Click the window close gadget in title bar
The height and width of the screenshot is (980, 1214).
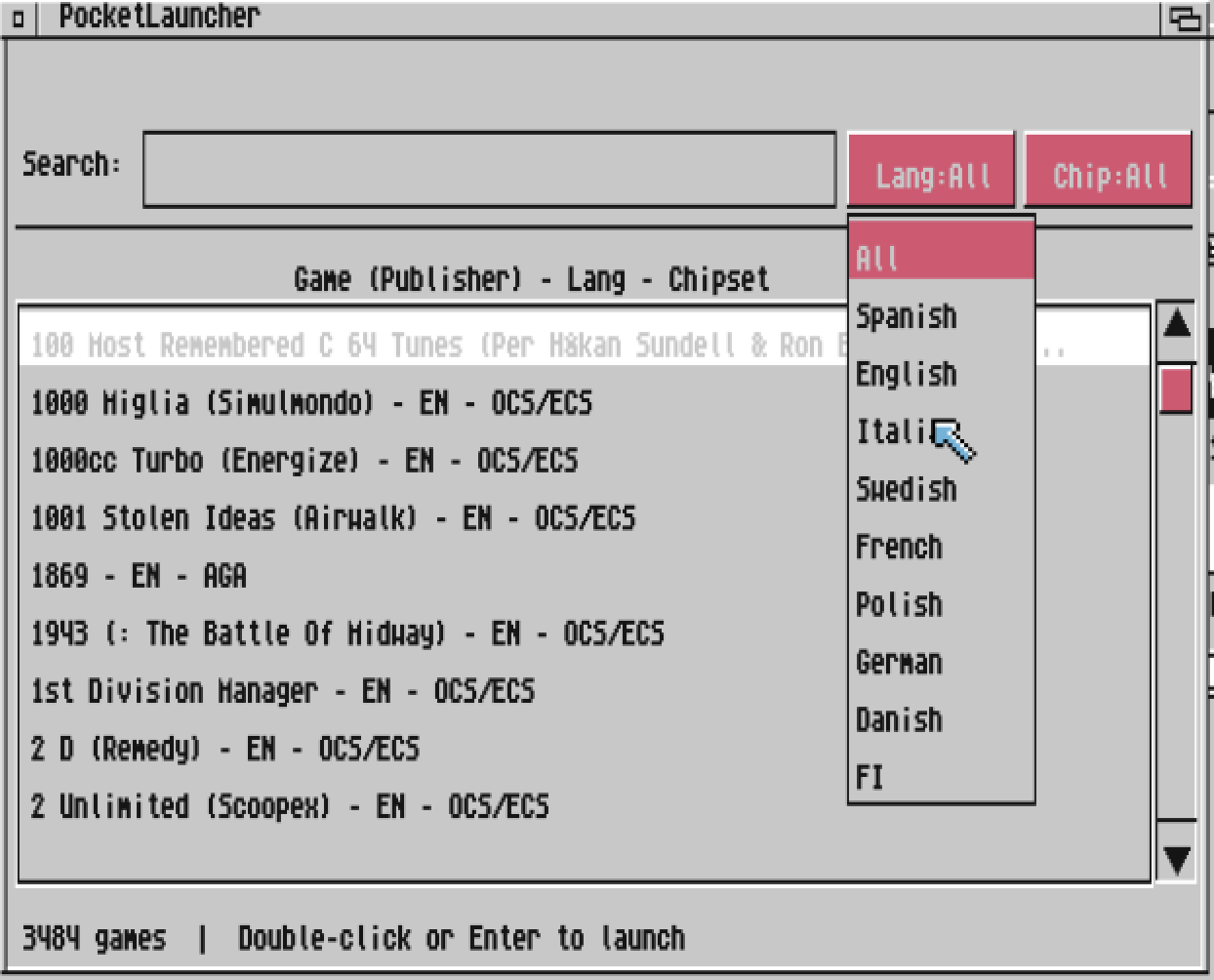pyautogui.click(x=18, y=19)
